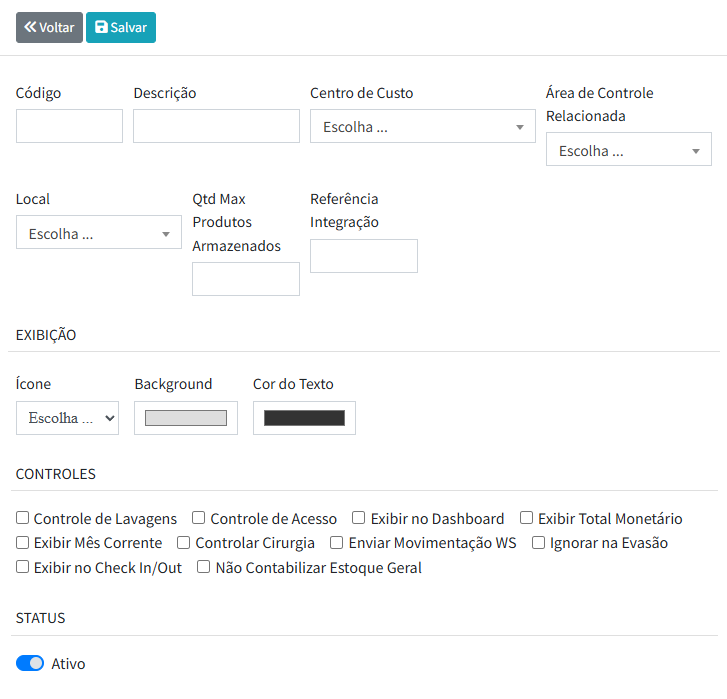Click the Descrição text field
Viewport: 727px width, 699px height.
tap(216, 126)
